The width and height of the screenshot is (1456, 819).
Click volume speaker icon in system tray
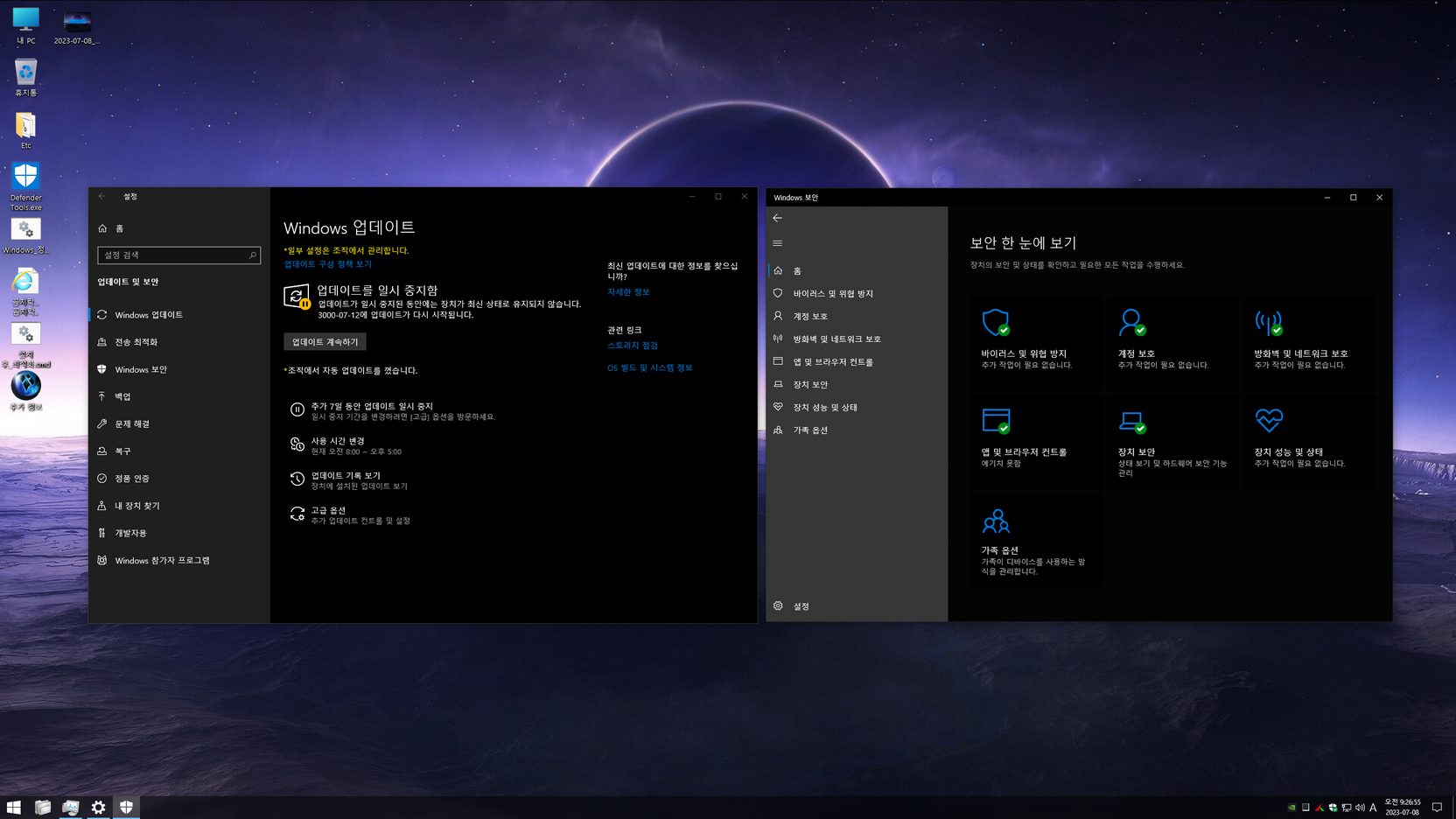point(1359,808)
